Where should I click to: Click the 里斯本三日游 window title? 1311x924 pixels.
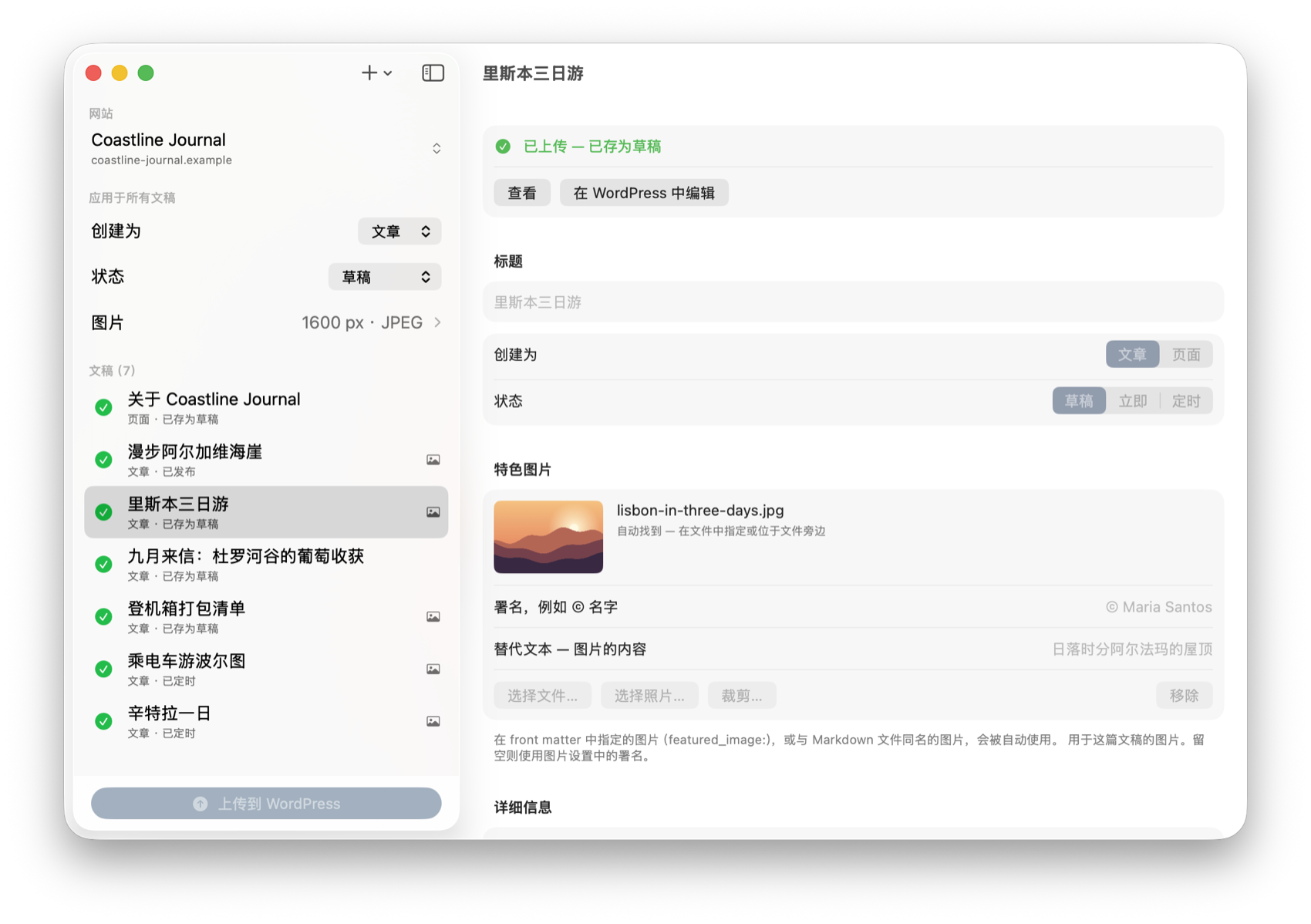point(533,73)
